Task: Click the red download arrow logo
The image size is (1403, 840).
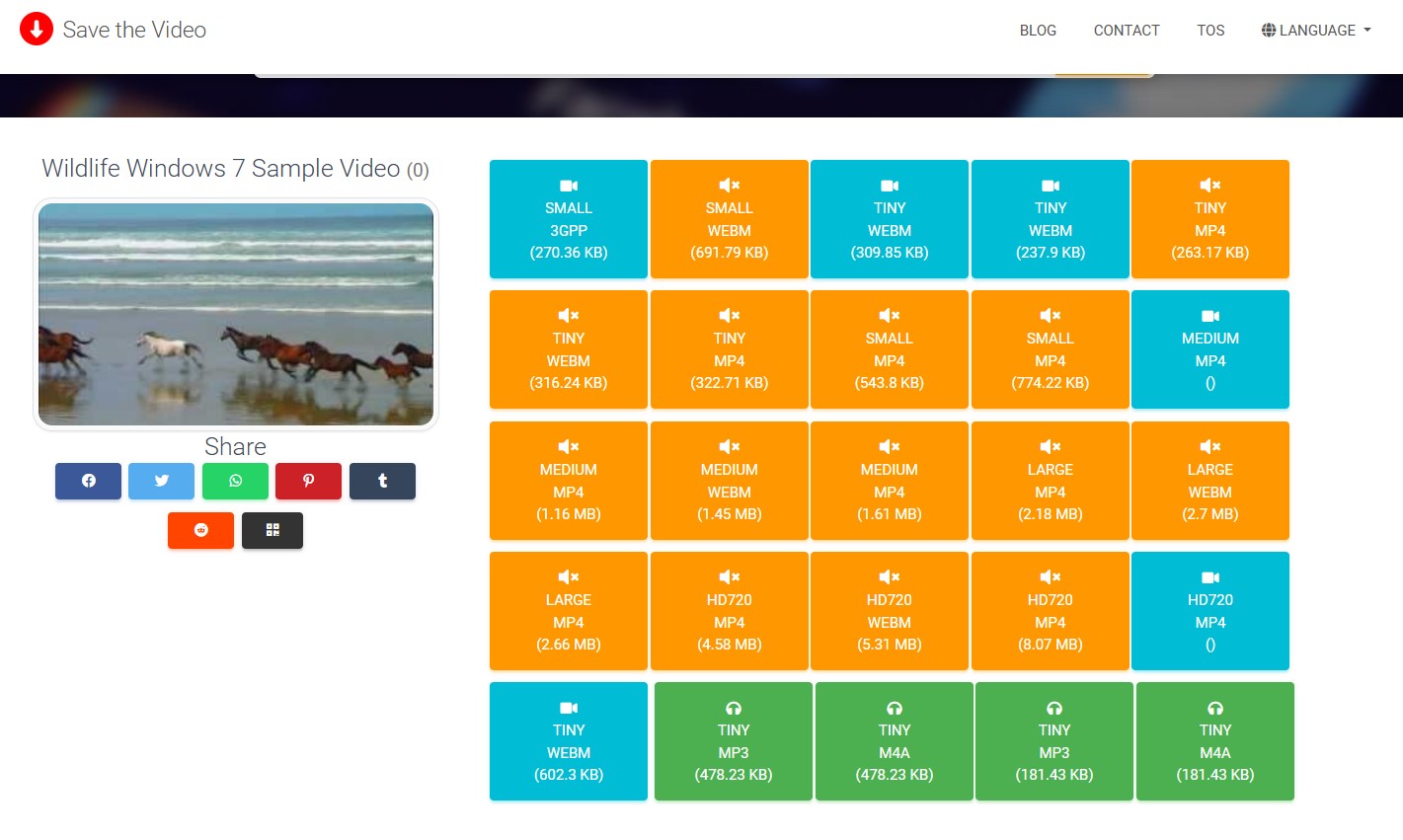Action: pos(37,30)
